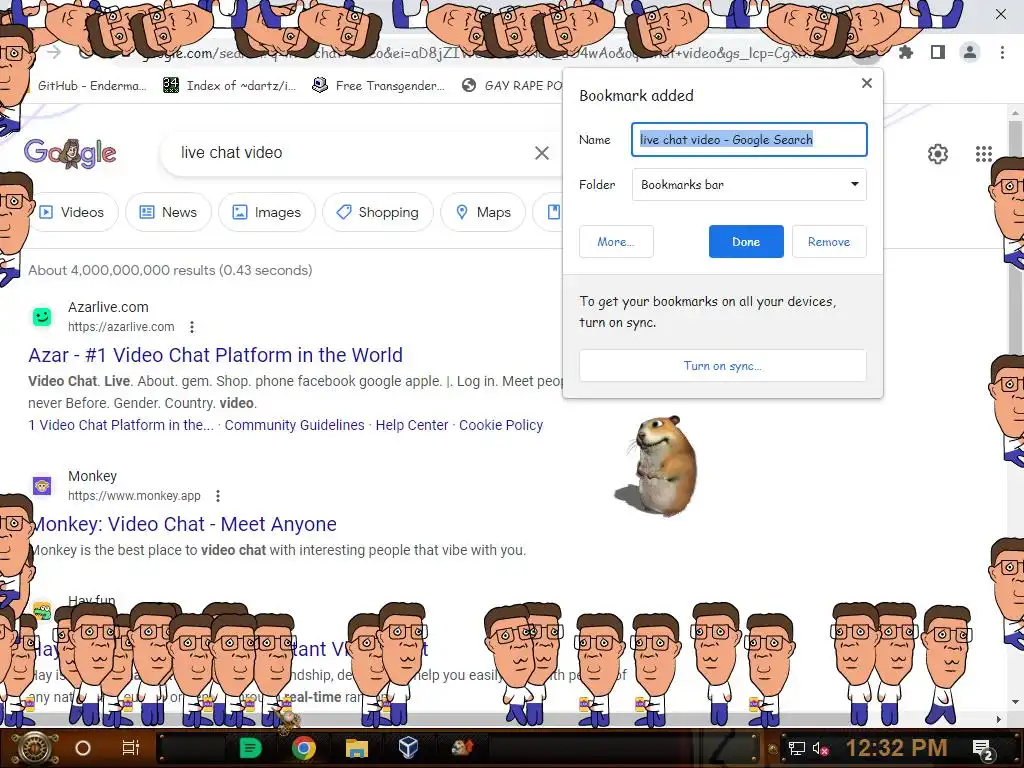
Task: Open Chrome three-dot menu
Action: 1002,52
